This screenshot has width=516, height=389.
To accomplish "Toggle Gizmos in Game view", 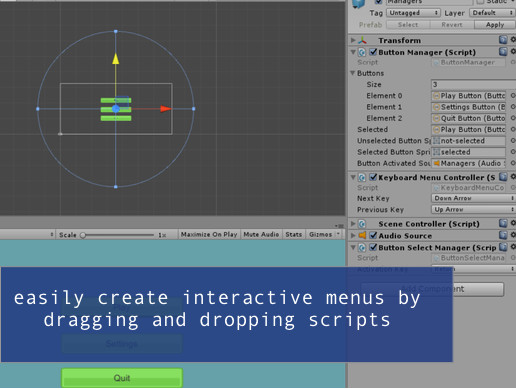I will point(320,234).
